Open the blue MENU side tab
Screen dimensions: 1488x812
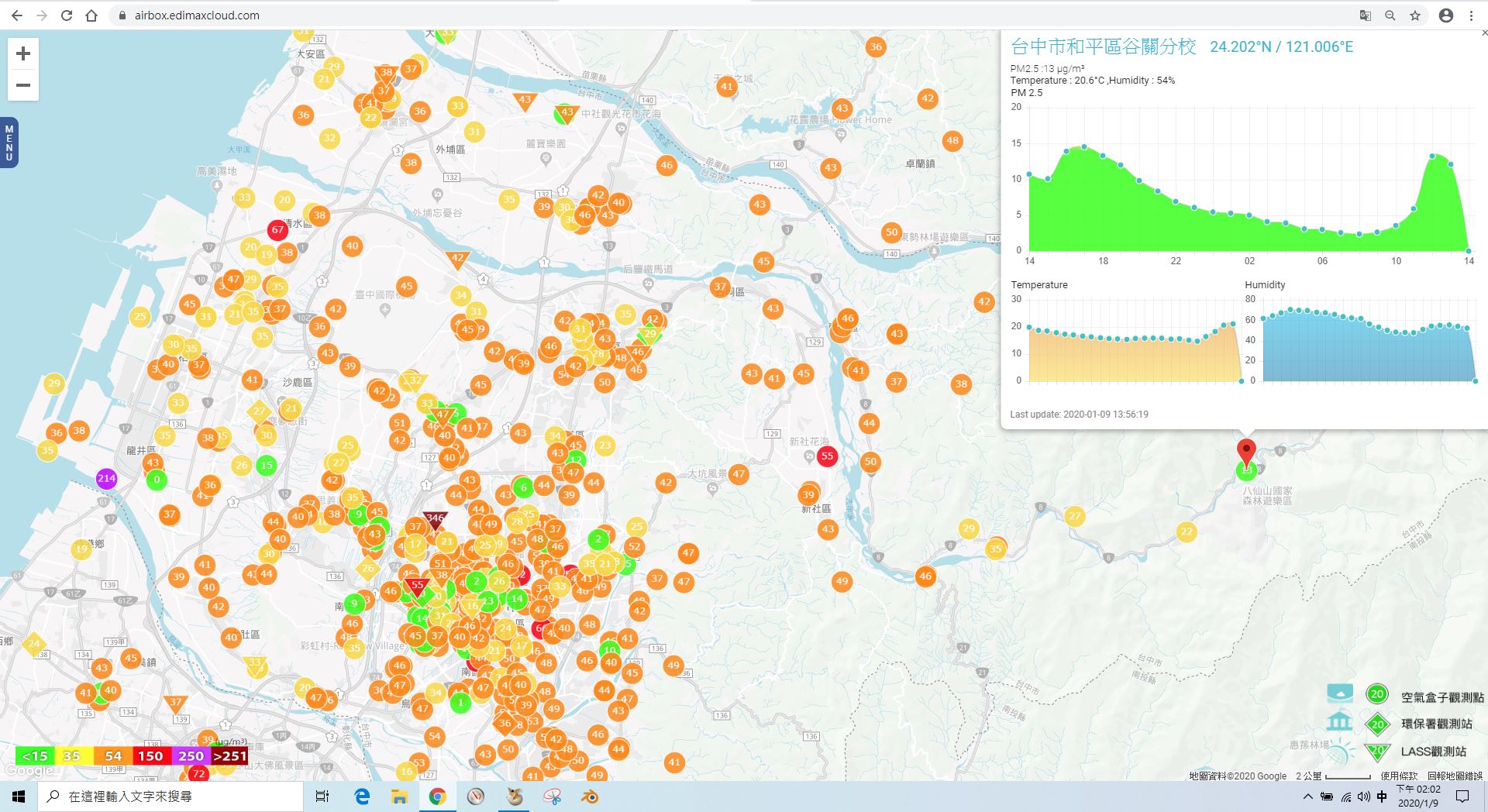point(9,143)
